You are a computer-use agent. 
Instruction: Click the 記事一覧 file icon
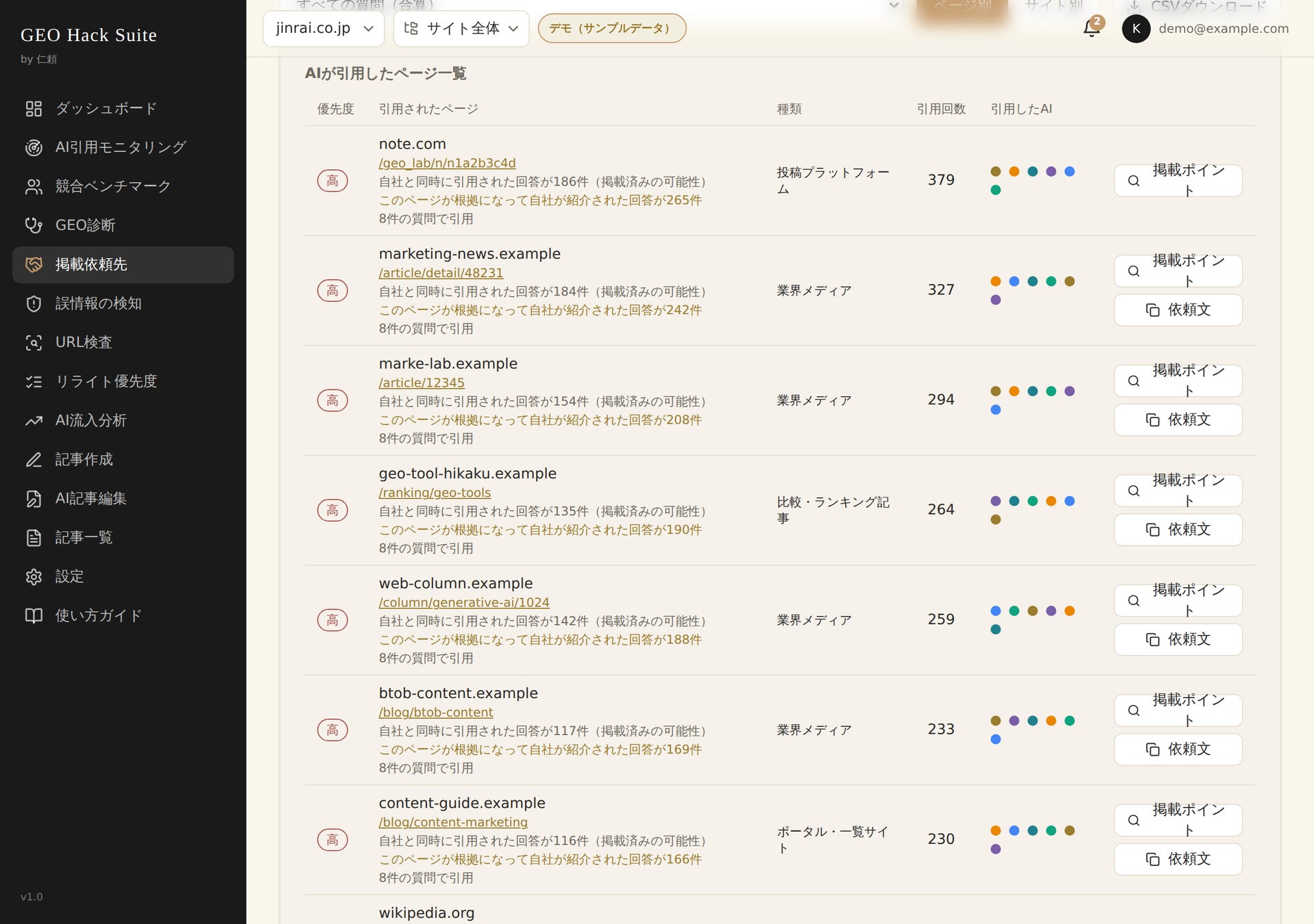click(34, 537)
